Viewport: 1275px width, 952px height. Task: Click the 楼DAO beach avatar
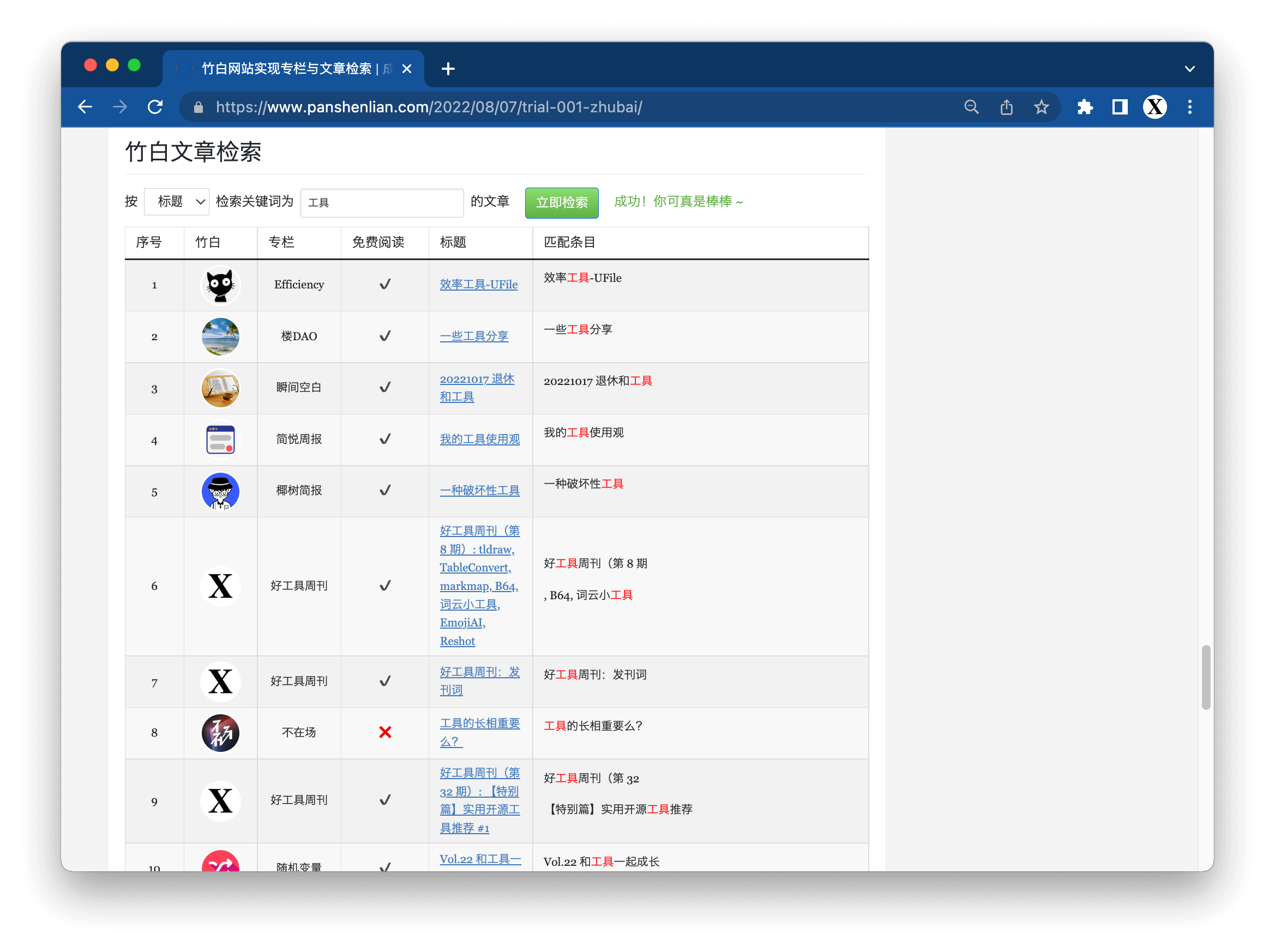(x=220, y=336)
